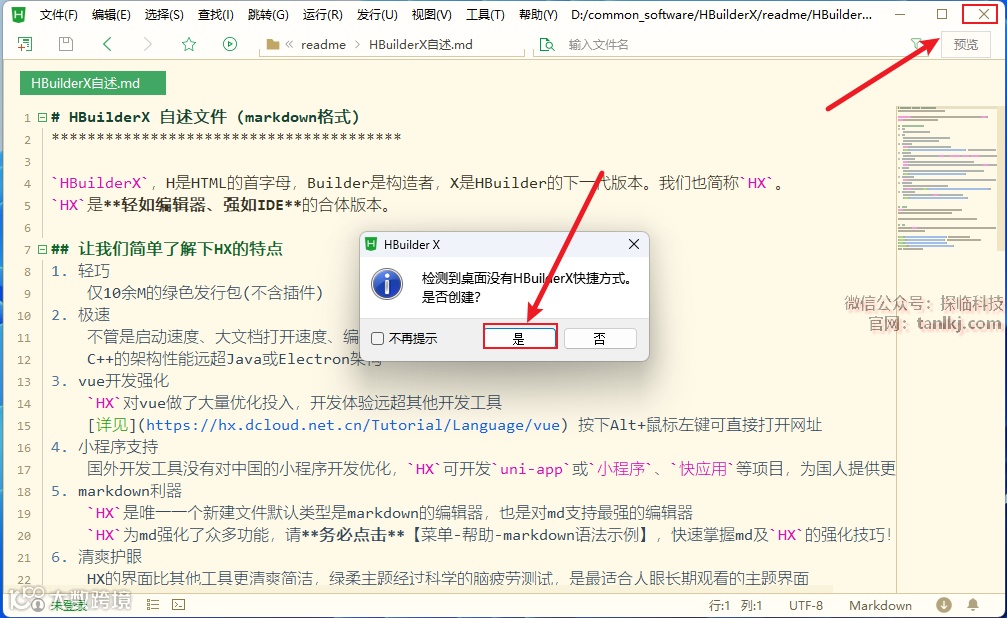The height and width of the screenshot is (618, 1007).
Task: Open the 编辑(E) menu
Action: pos(111,14)
